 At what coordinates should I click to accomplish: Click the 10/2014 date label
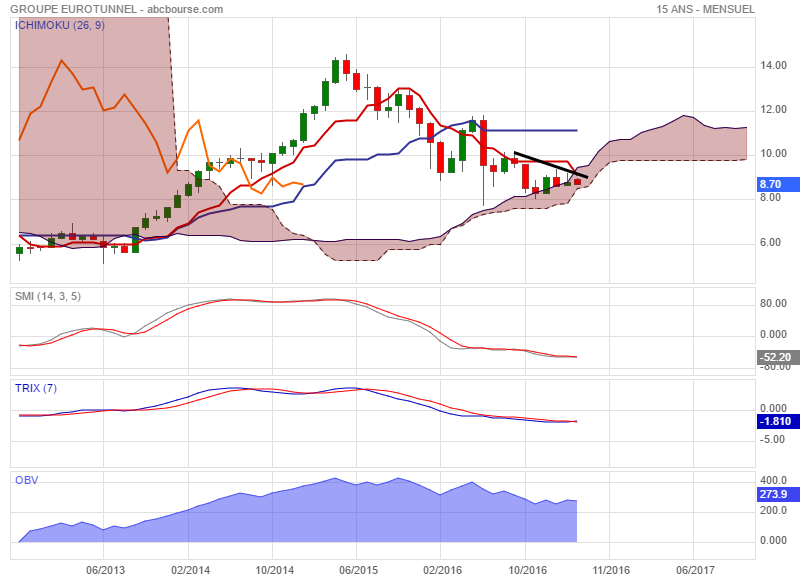pos(274,570)
